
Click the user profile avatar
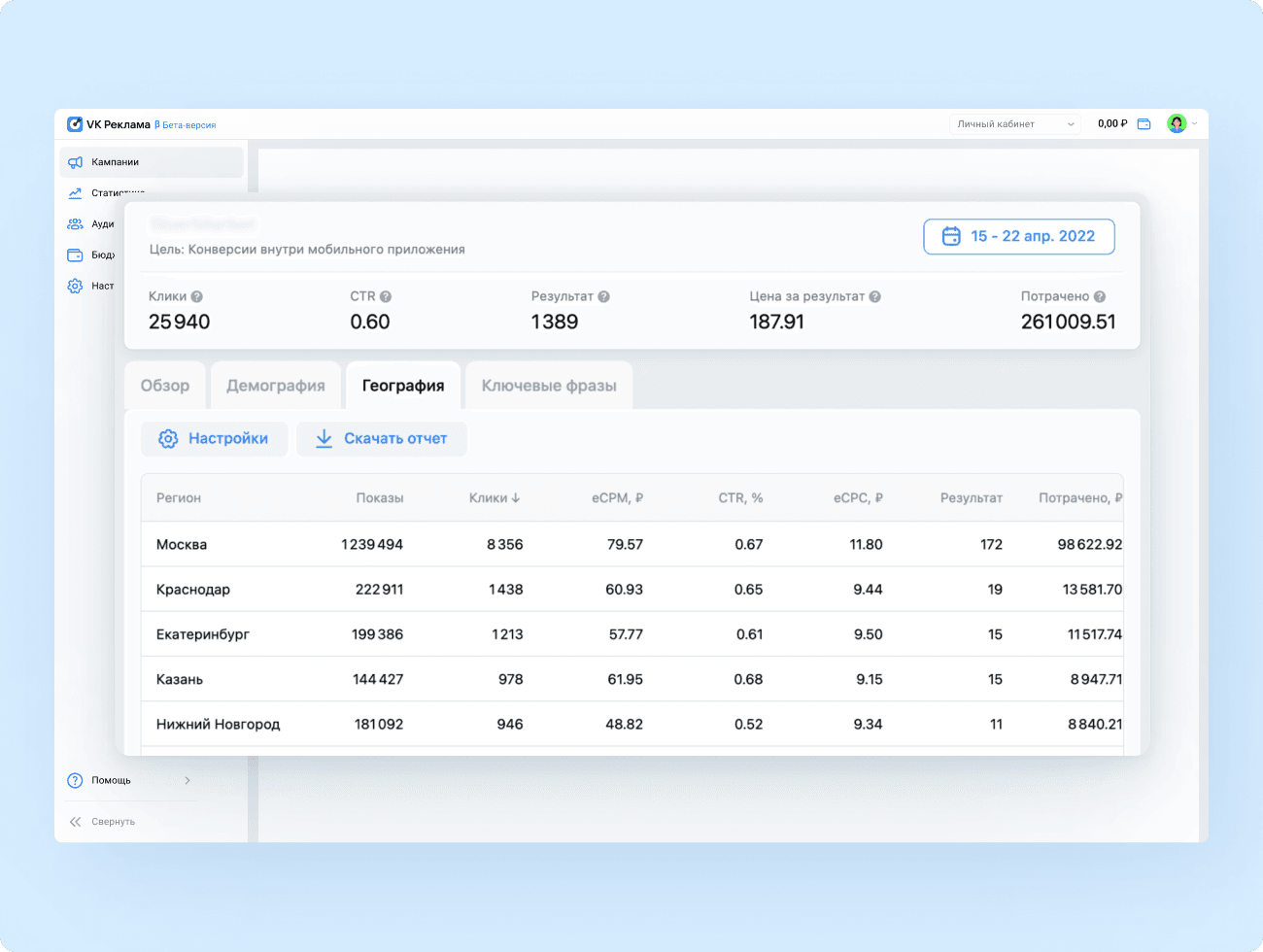[x=1177, y=123]
